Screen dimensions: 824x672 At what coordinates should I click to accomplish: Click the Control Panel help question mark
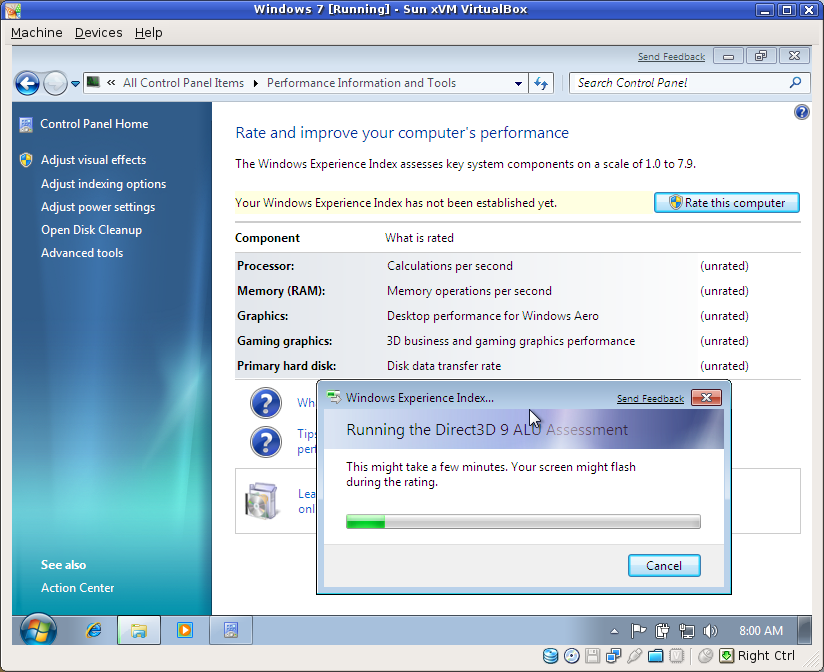coord(801,111)
